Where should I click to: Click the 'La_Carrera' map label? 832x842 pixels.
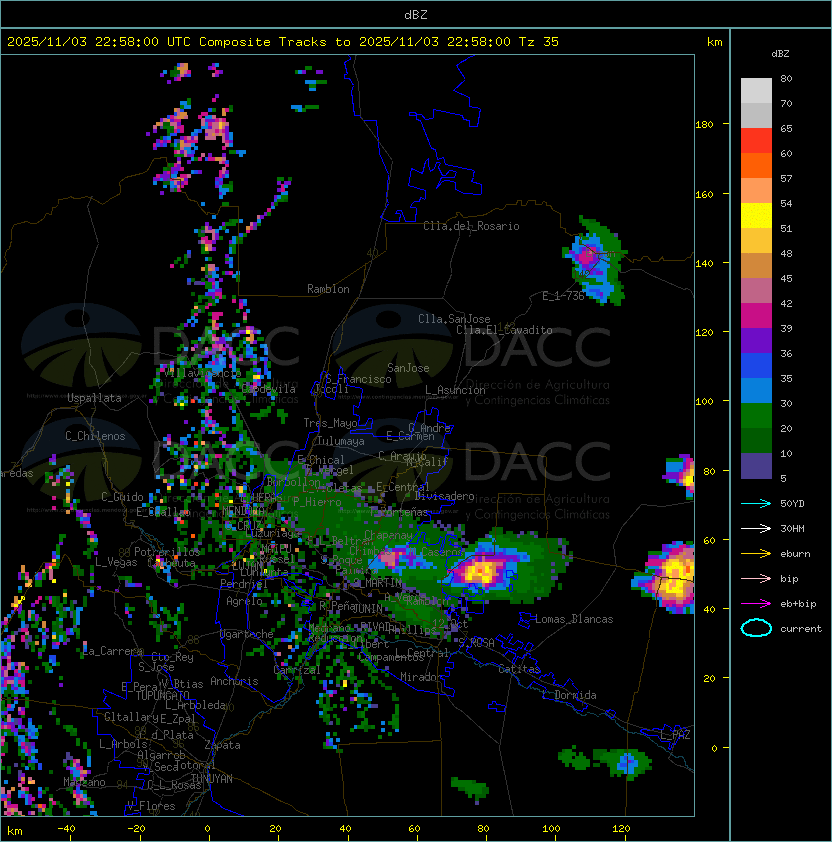coord(113,651)
